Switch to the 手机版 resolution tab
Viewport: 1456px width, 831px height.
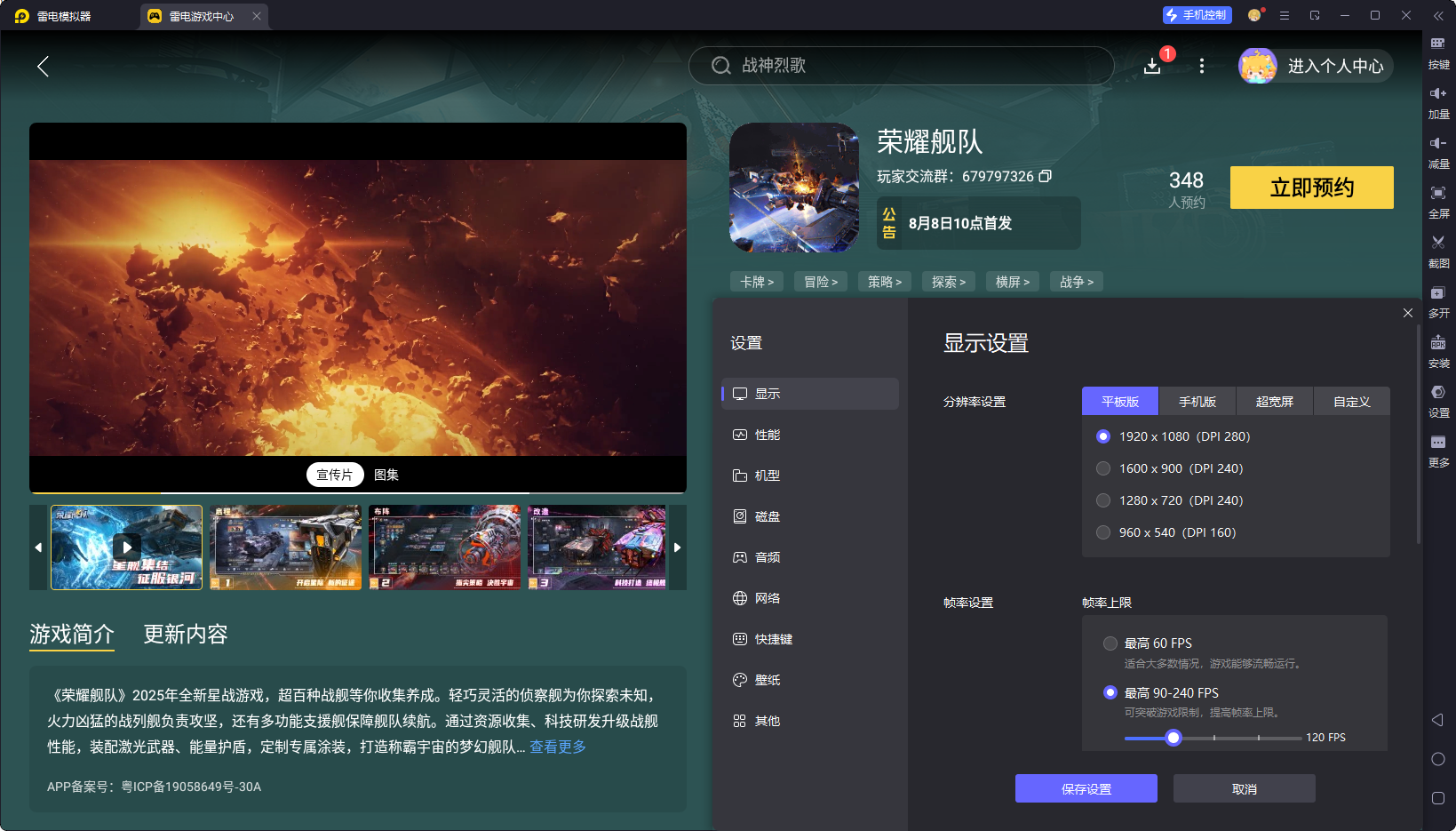pos(1197,402)
